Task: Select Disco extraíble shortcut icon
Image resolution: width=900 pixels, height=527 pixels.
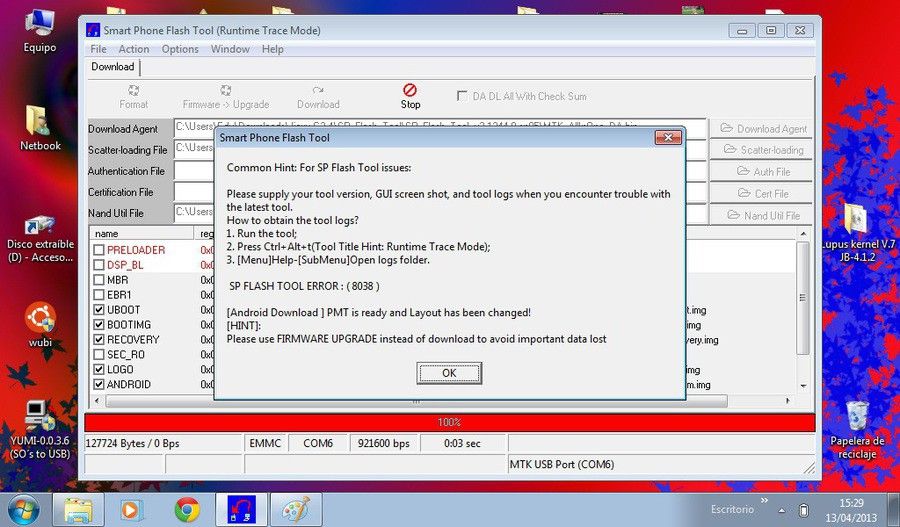Action: tap(40, 239)
